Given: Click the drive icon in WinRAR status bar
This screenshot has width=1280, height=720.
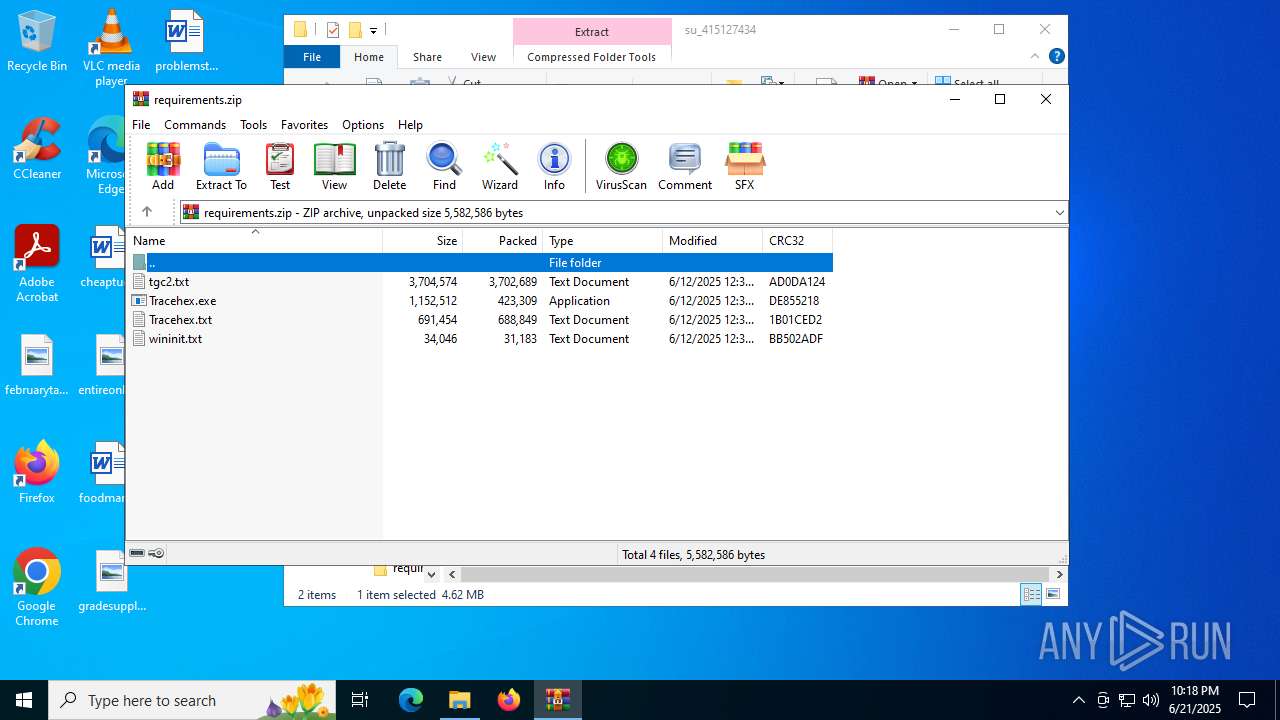Looking at the screenshot, I should pyautogui.click(x=137, y=553).
